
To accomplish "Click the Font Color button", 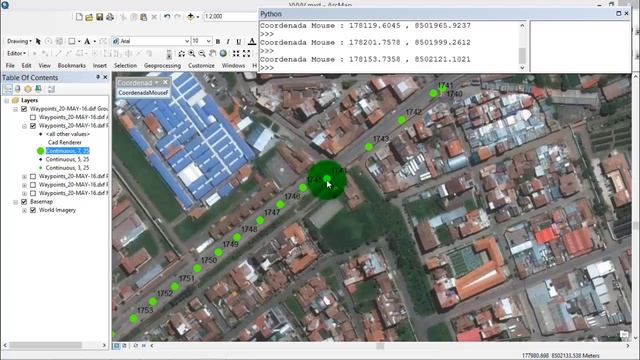I will click(252, 41).
